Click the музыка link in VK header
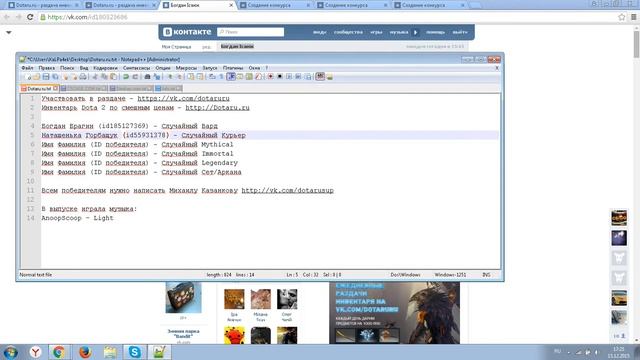640x360 pixels. click(399, 32)
